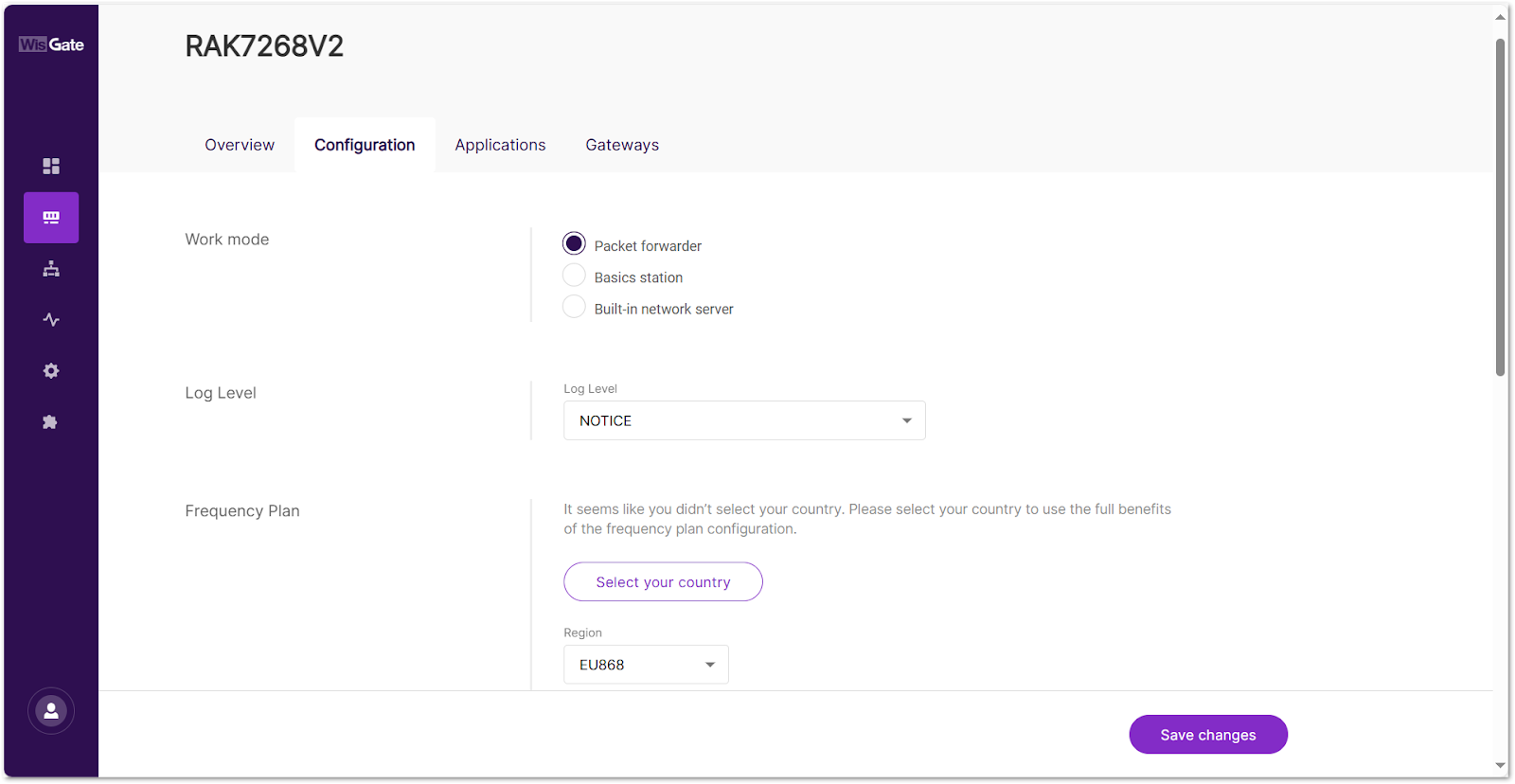Open the Network topology icon in sidebar

(x=51, y=270)
